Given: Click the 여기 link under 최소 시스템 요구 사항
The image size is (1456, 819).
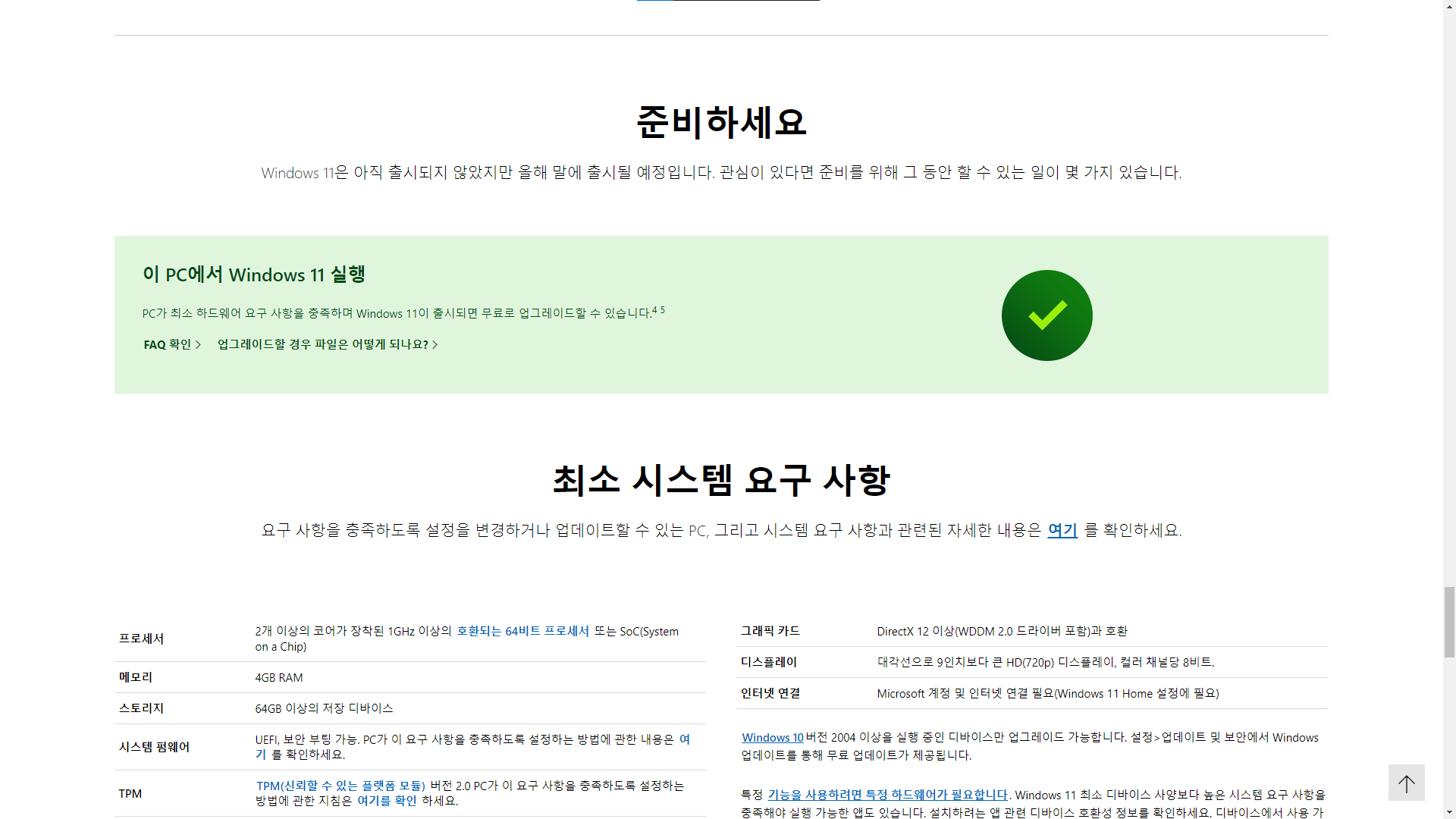Looking at the screenshot, I should (x=1062, y=530).
